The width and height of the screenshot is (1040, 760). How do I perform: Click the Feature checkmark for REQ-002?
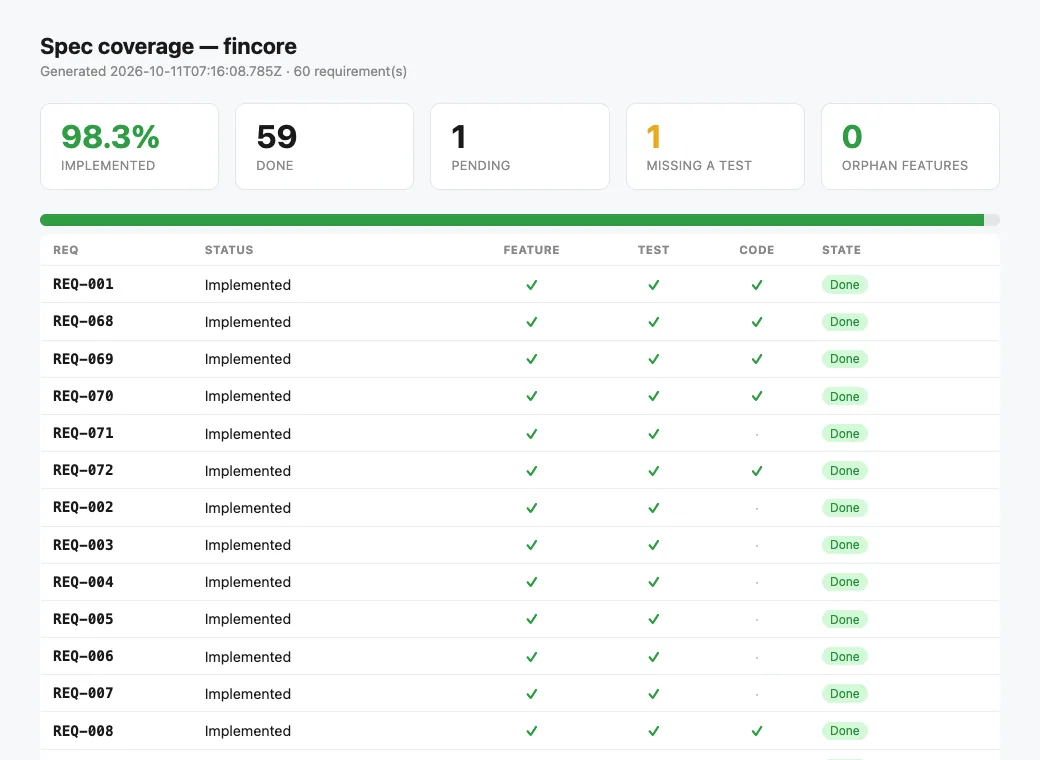531,508
